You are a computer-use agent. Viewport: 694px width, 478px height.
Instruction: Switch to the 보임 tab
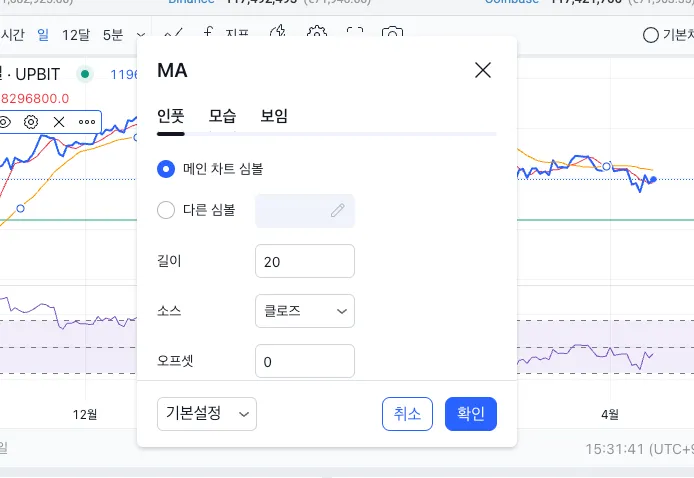pos(274,116)
